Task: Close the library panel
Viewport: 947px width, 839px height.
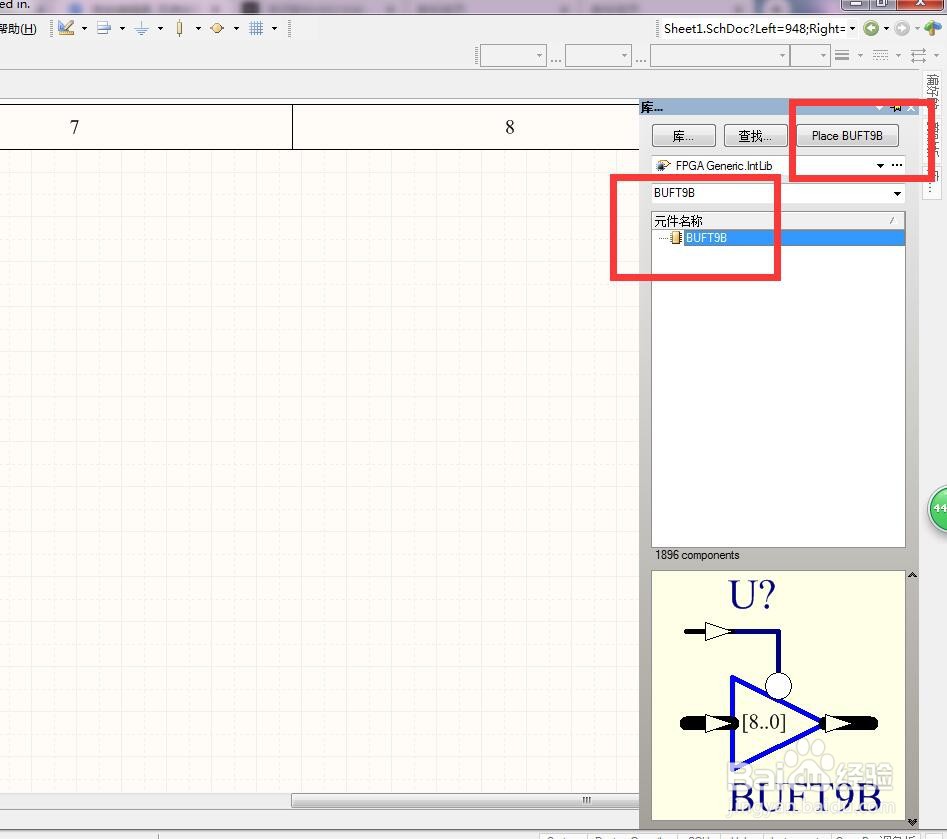Action: tap(911, 108)
